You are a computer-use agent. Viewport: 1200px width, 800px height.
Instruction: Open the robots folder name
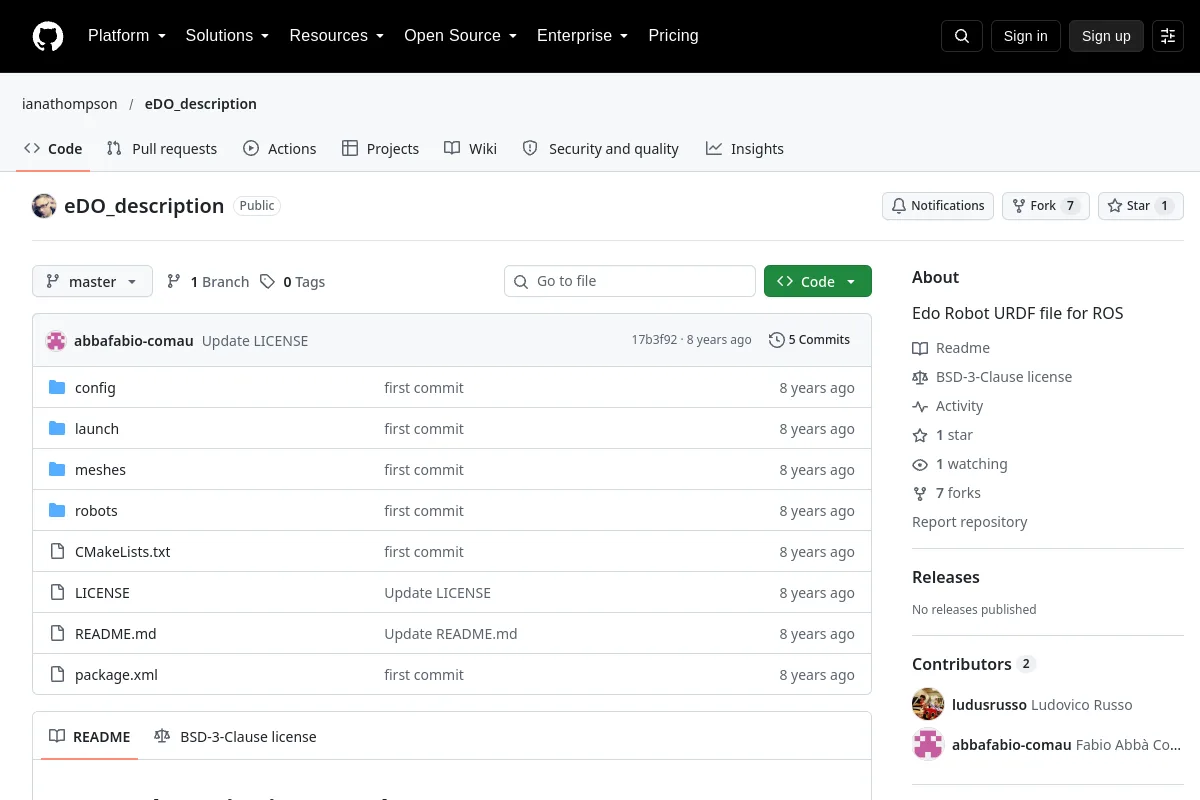click(96, 511)
